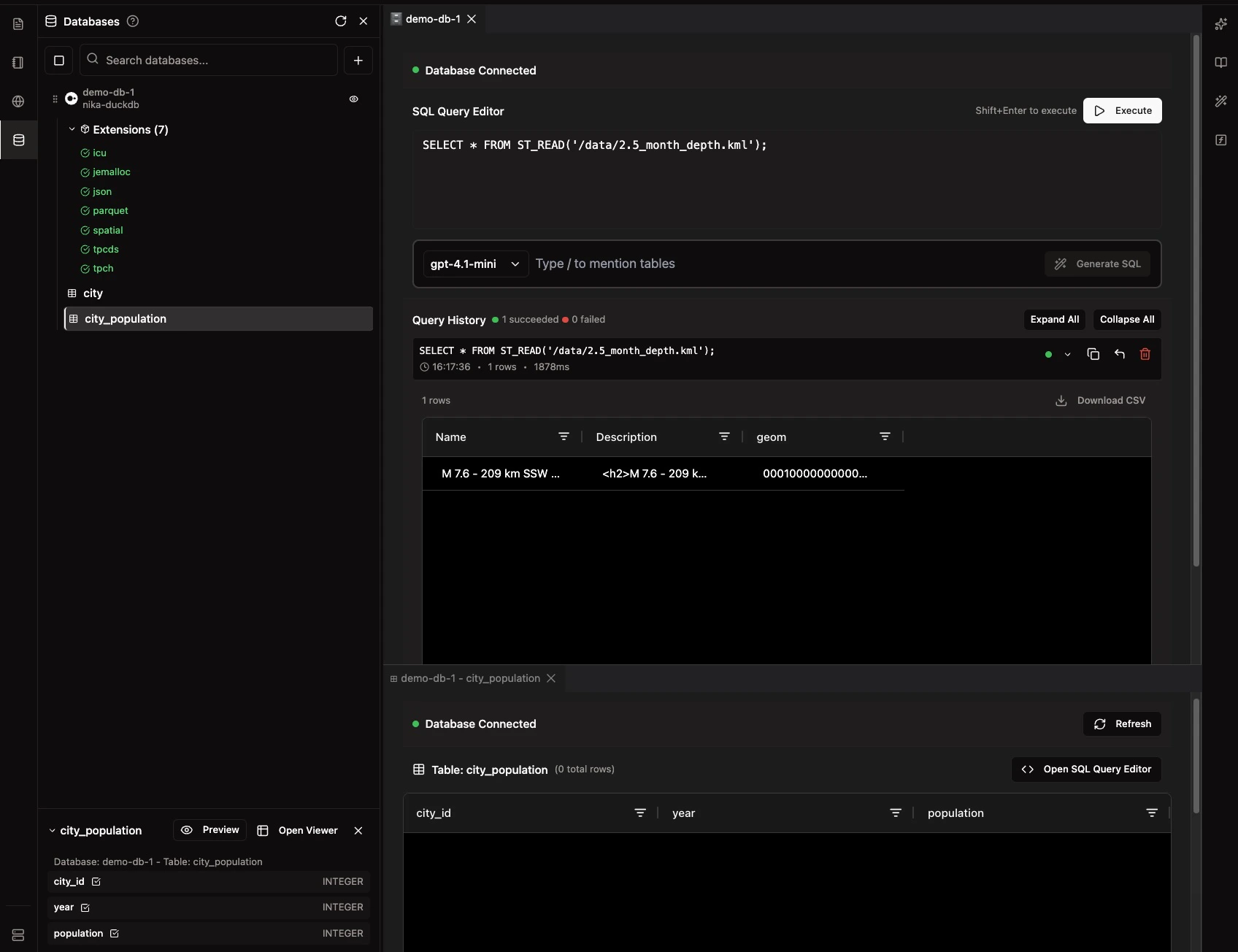Viewport: 1238px width, 952px height.
Task: Click the function icon on right sidebar
Action: click(x=1222, y=139)
